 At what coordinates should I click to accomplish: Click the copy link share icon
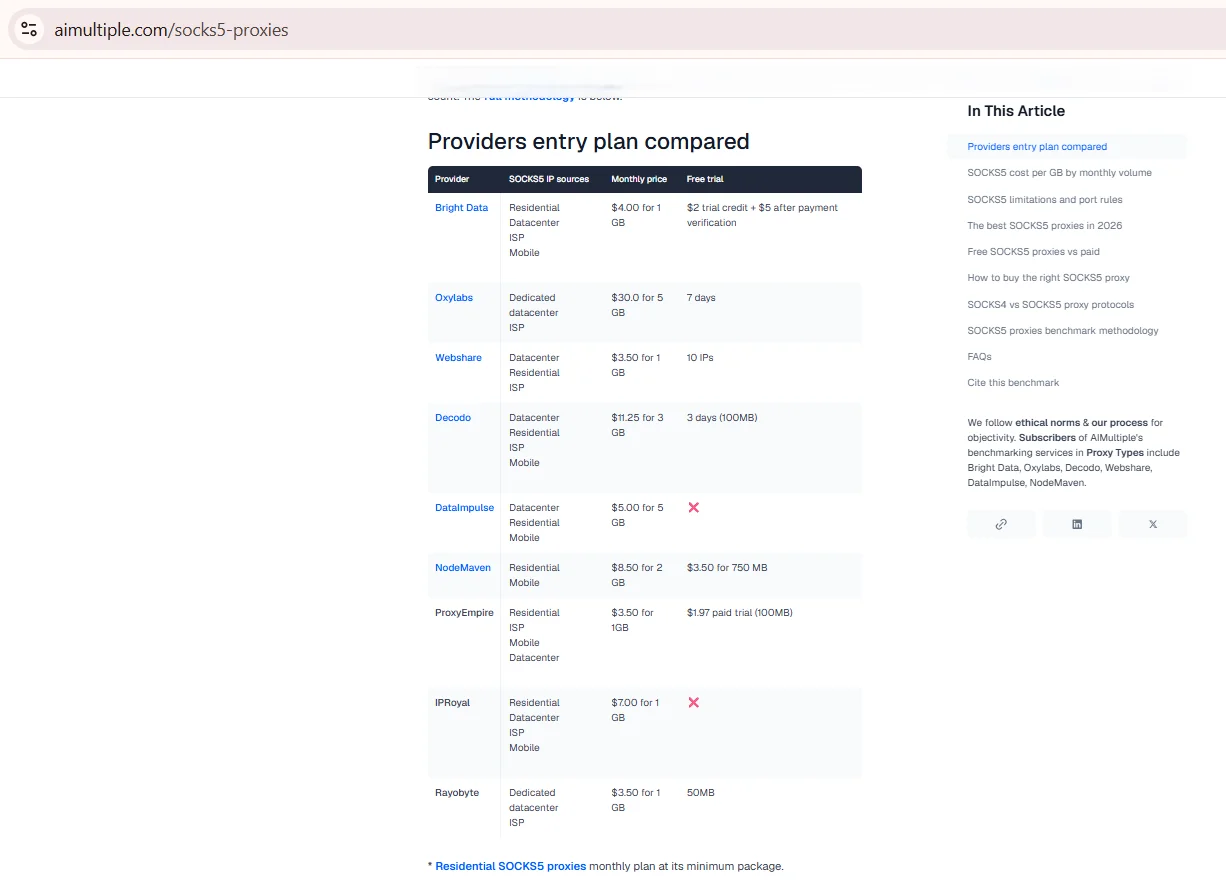[1001, 524]
